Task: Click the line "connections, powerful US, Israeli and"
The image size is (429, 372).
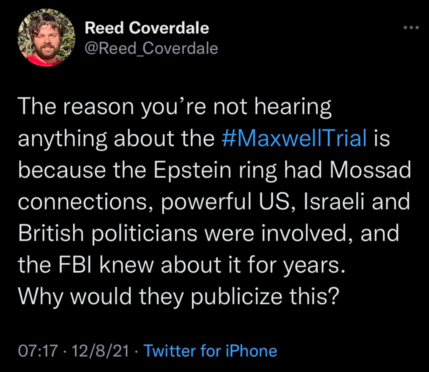Action: 214,202
